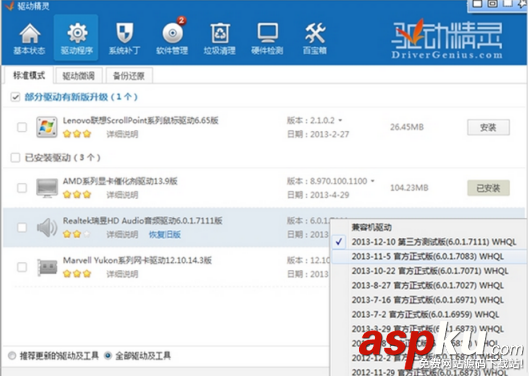Click the 部分驱动有新版升级（1个） heading

(81, 97)
